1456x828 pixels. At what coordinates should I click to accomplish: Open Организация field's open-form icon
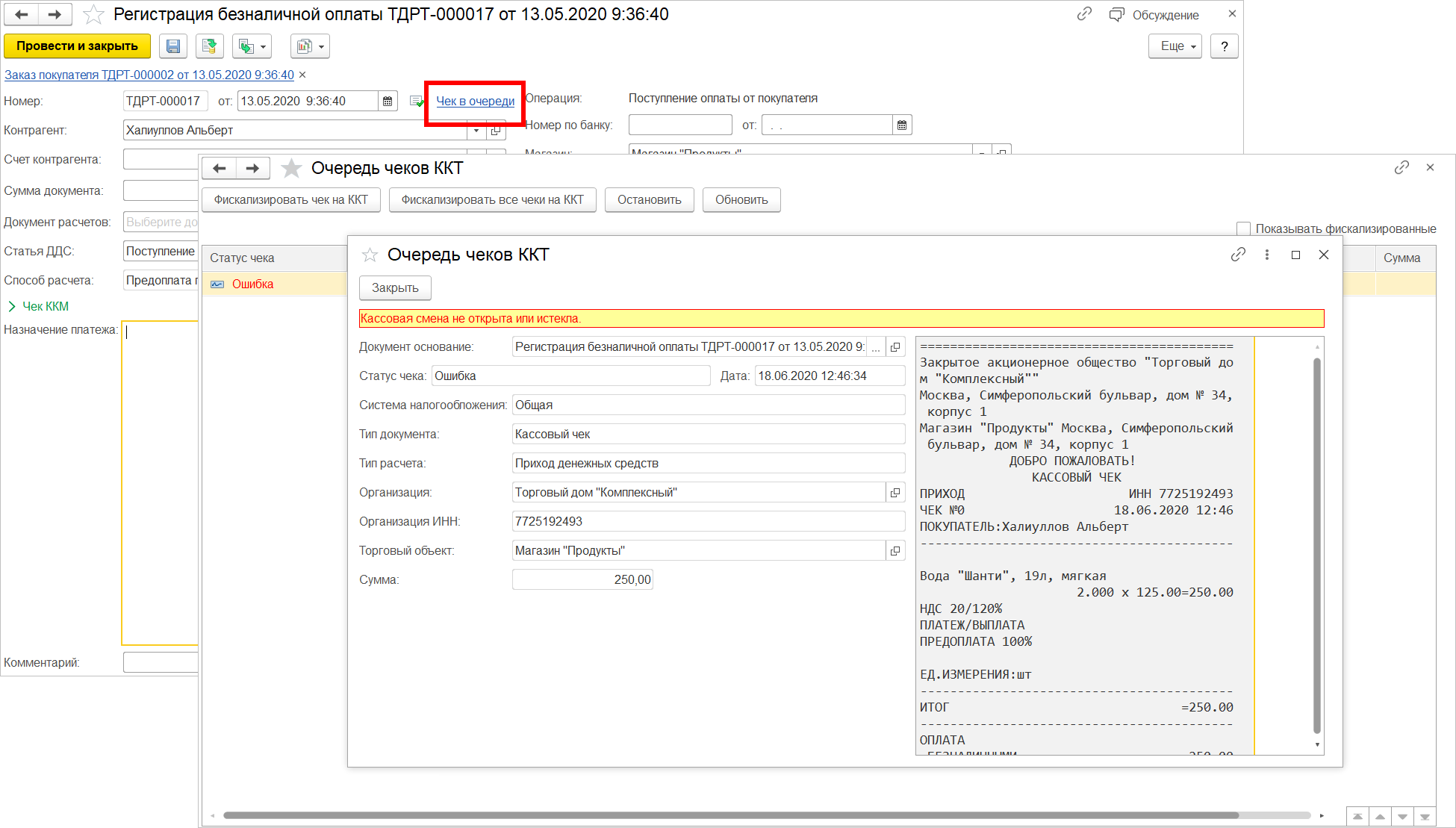pos(895,493)
